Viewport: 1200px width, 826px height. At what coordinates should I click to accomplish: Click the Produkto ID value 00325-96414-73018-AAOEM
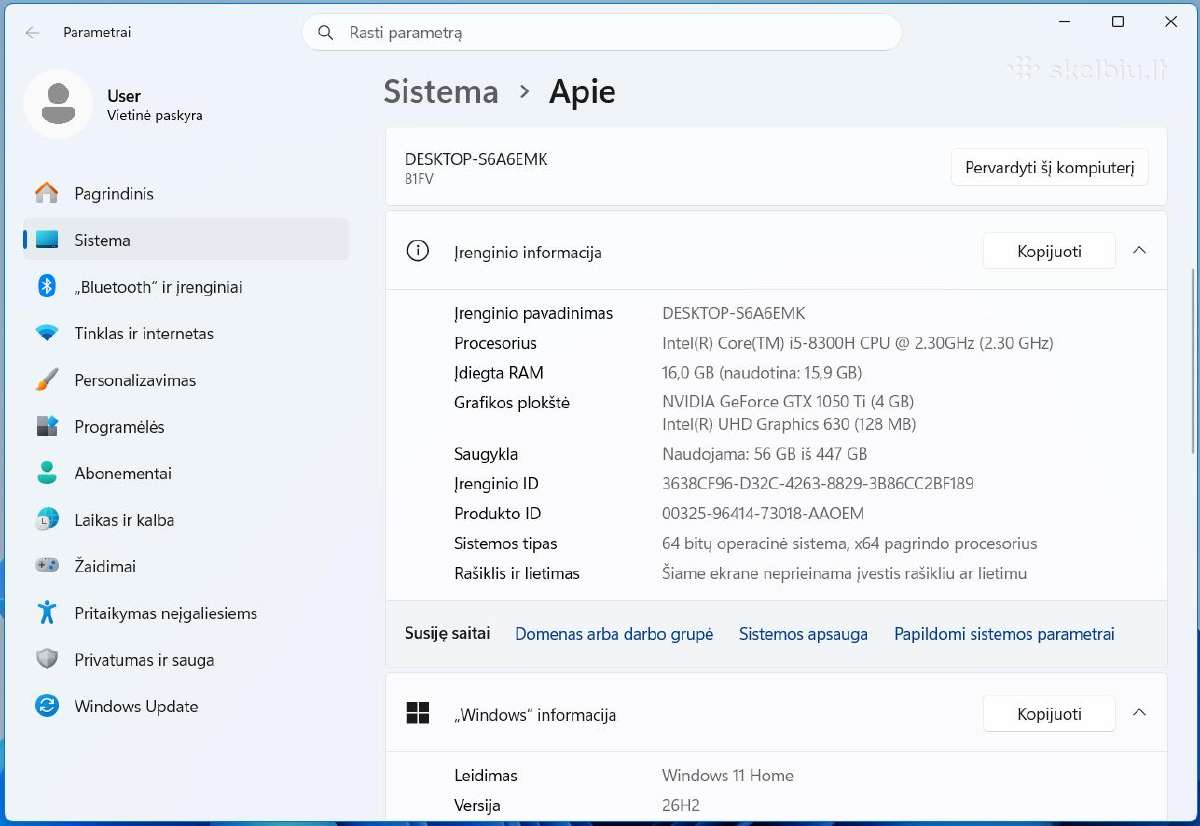763,513
